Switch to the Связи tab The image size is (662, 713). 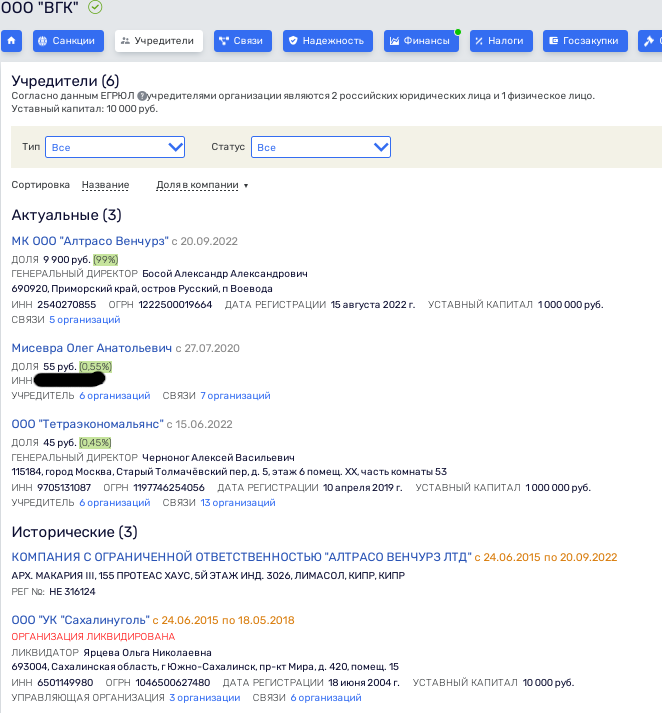pyautogui.click(x=243, y=41)
